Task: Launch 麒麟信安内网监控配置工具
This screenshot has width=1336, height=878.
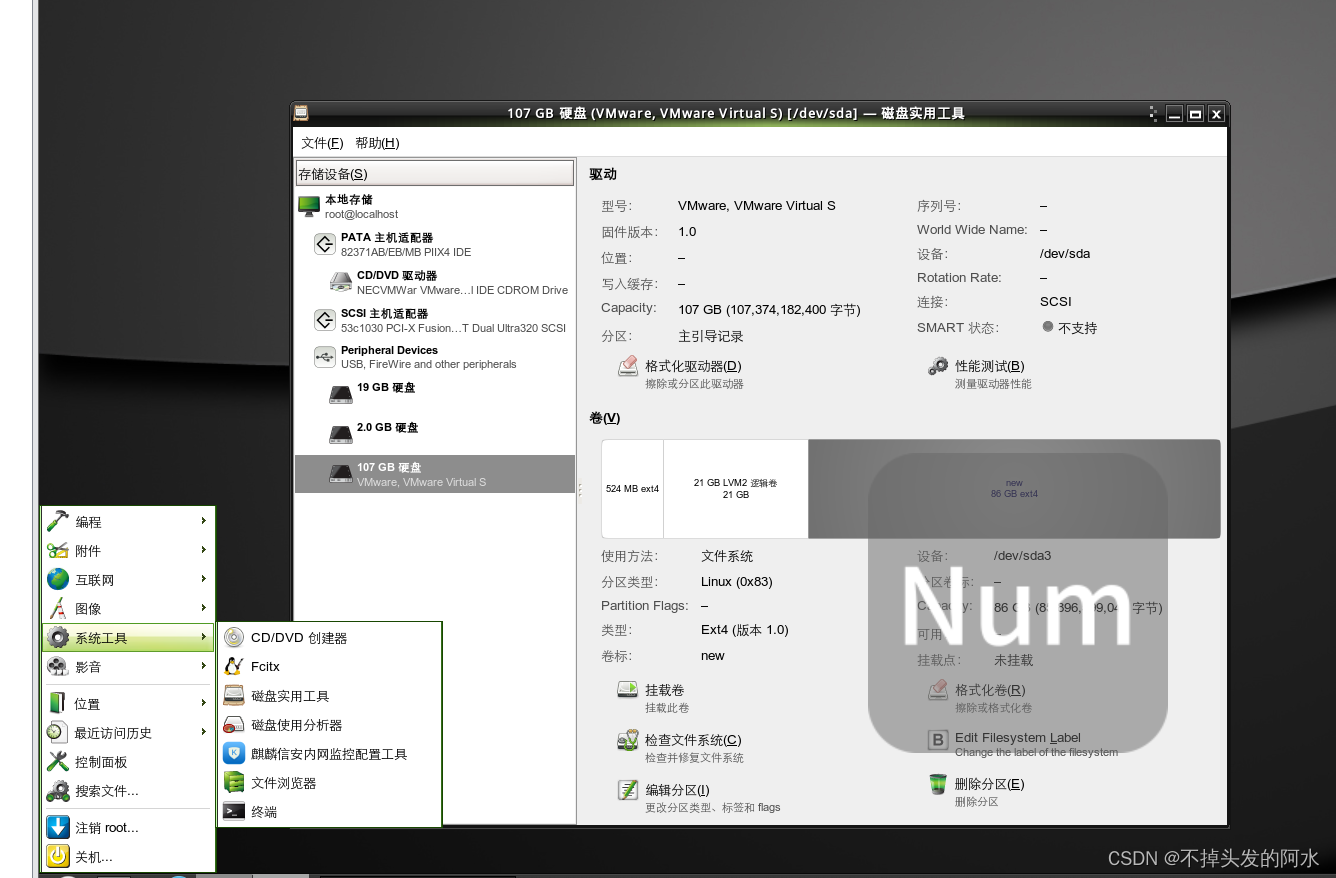Action: click(330, 754)
